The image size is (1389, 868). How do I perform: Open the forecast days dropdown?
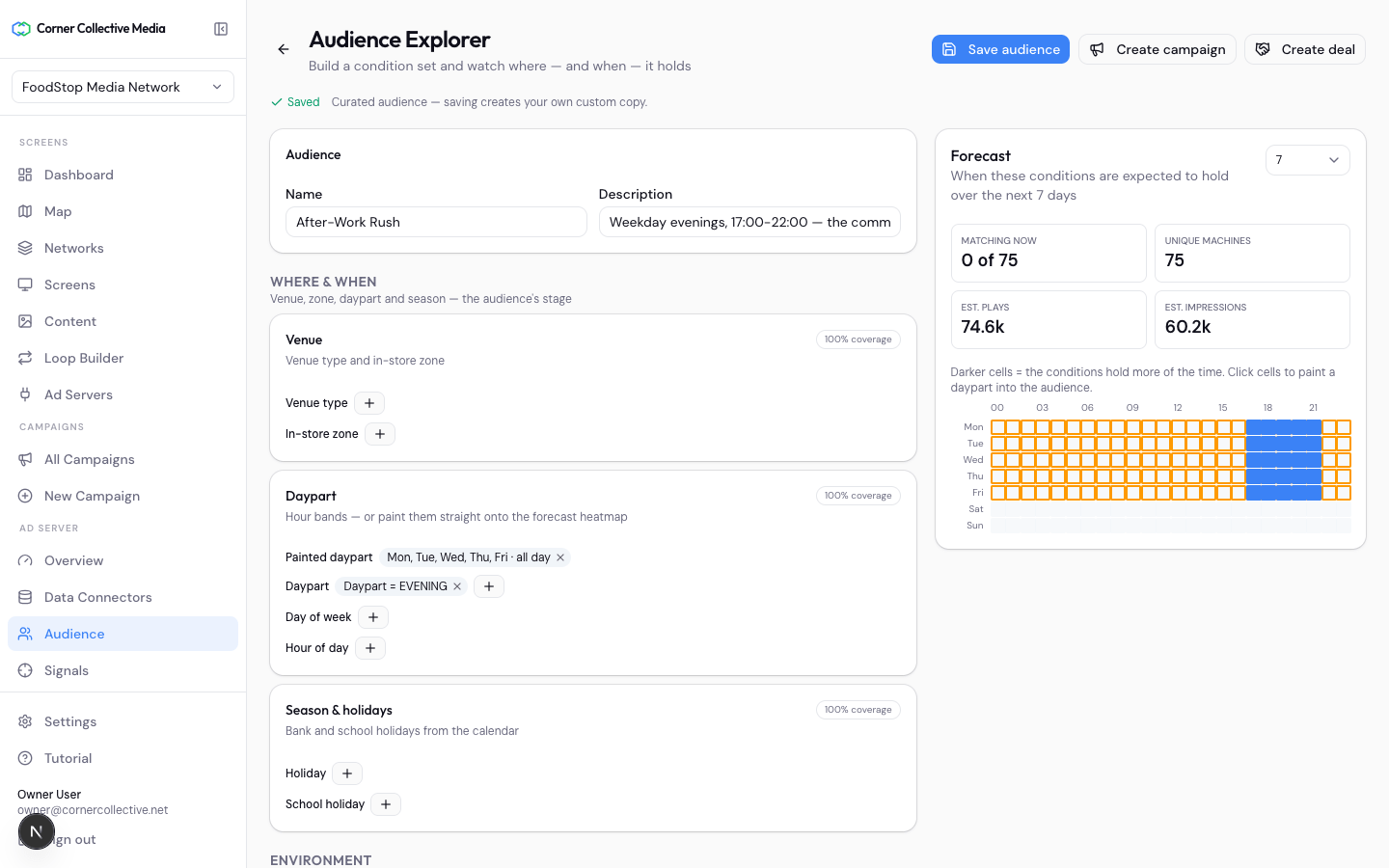pos(1307,160)
